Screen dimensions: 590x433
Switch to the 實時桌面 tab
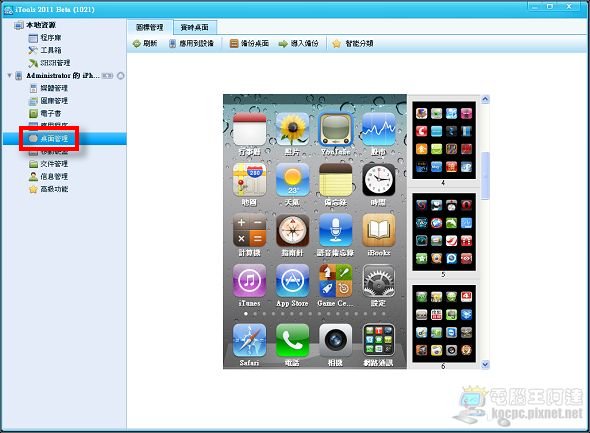point(195,27)
